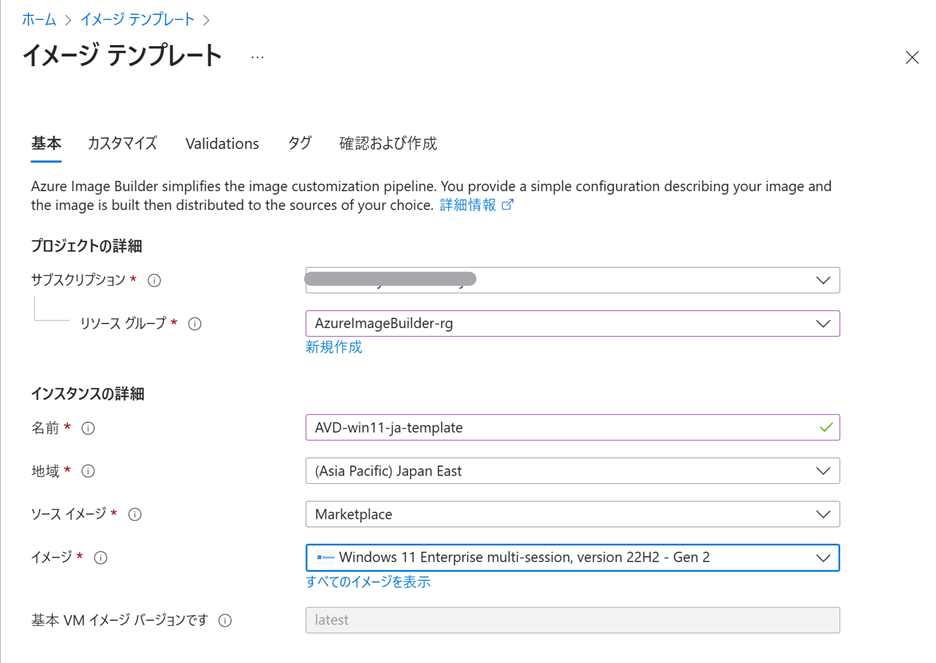The height and width of the screenshot is (663, 936).
Task: Click the すべてのイメージを表示 link
Action: 368,582
